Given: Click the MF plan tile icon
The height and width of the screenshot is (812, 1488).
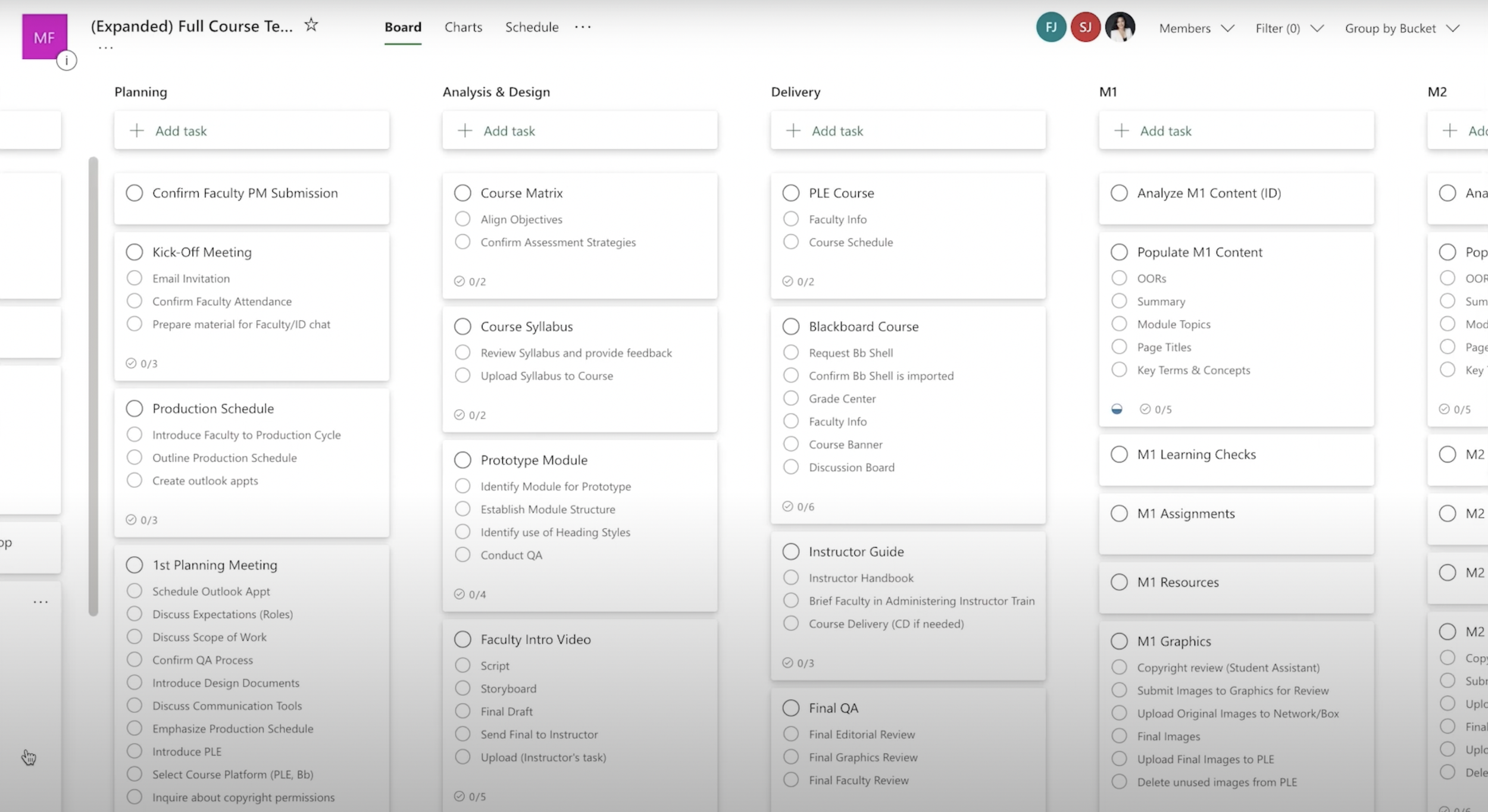Looking at the screenshot, I should point(45,37).
